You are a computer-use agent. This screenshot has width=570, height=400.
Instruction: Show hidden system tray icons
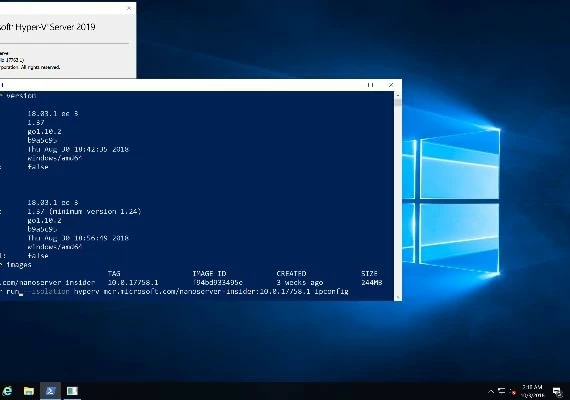[490, 392]
